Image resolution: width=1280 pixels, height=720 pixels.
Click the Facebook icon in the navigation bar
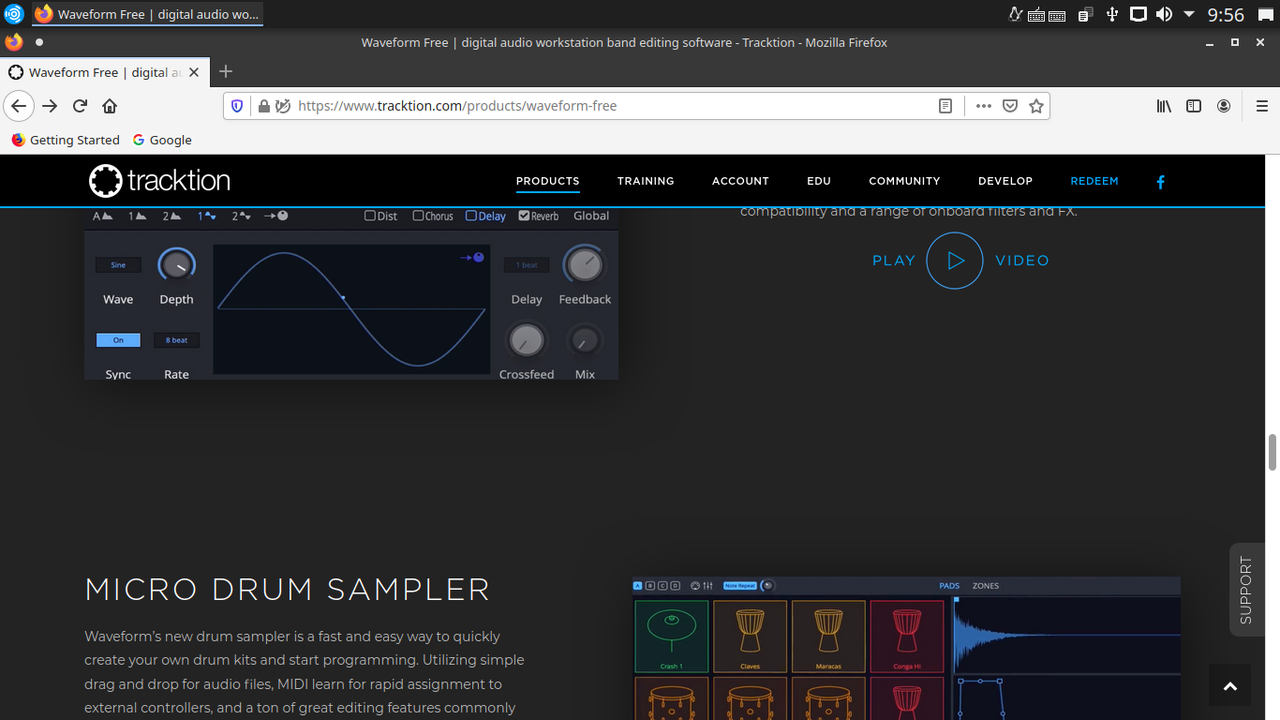coord(1160,181)
